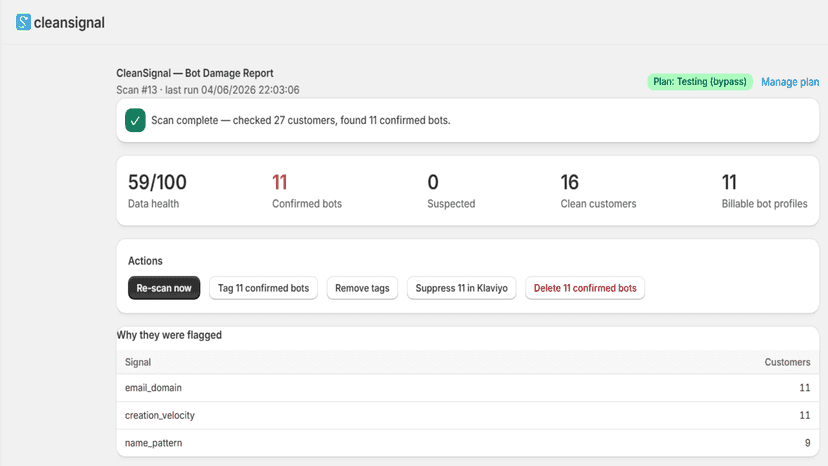
Task: Click the red Confirmed bots count
Action: click(x=279, y=182)
